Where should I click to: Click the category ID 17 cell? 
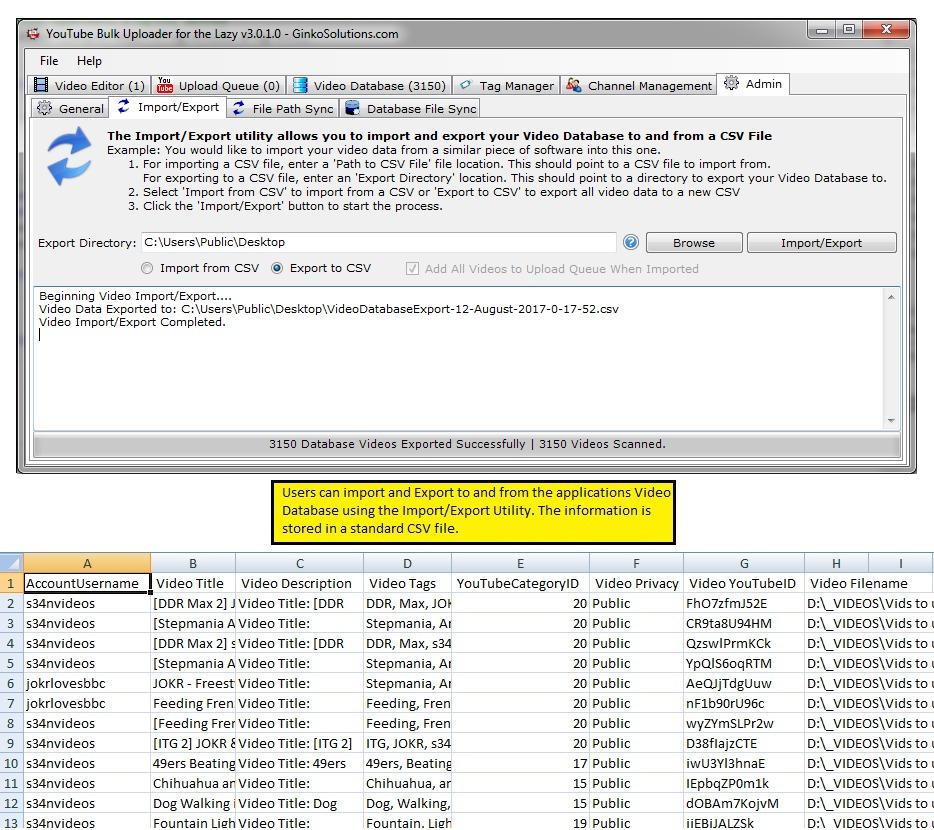point(521,763)
